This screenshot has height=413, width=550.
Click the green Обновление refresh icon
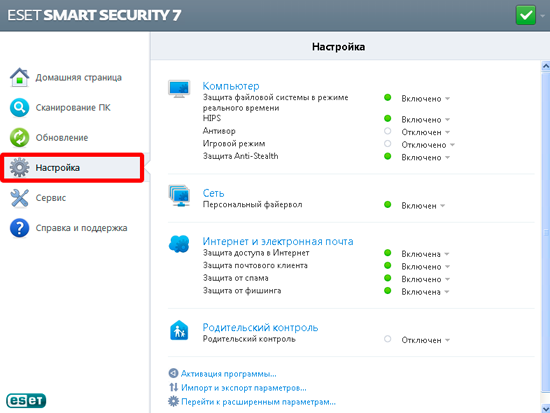click(x=20, y=138)
